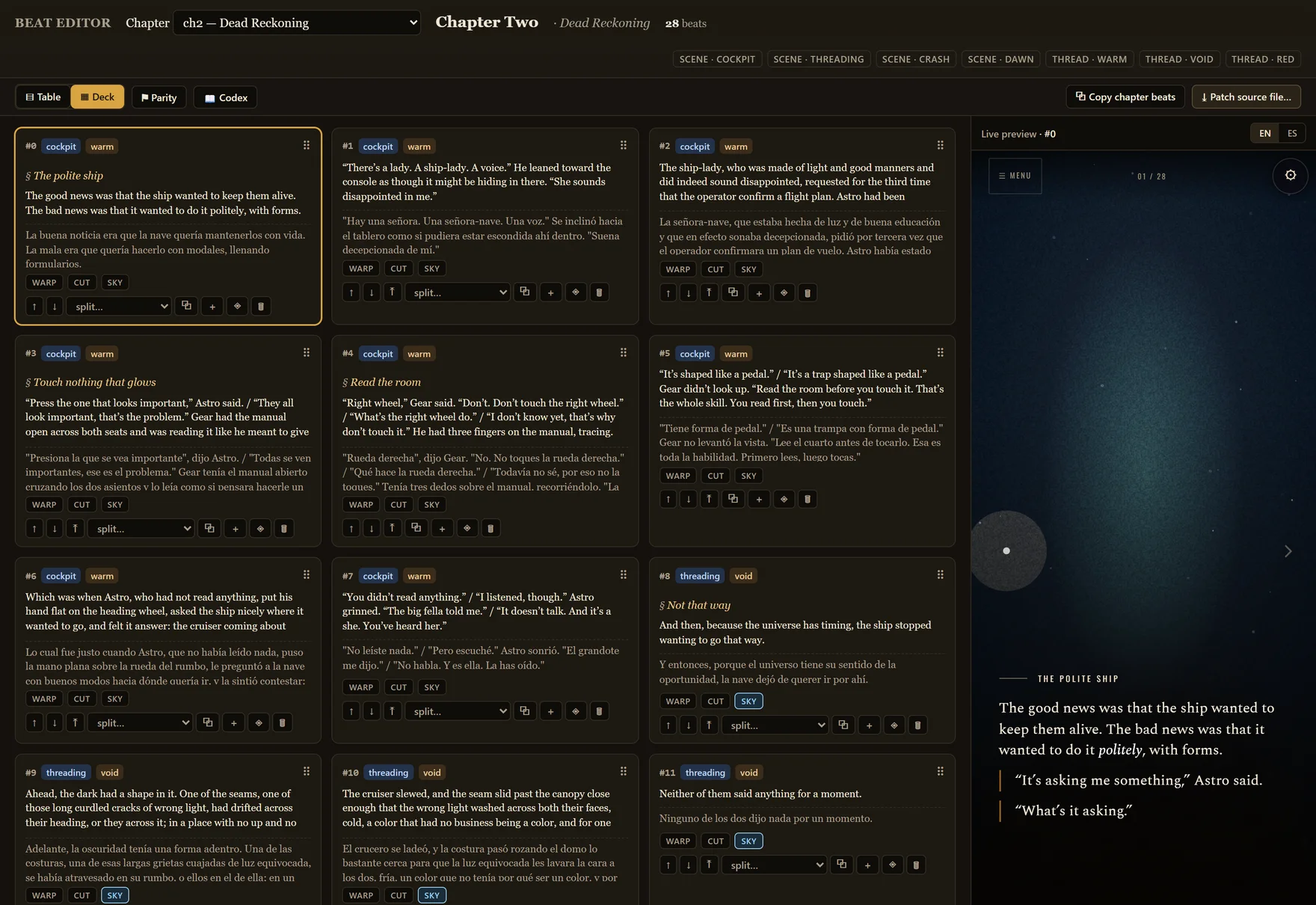The image size is (1316, 905).
Task: Open the split dropdown on beat #3
Action: [141, 528]
